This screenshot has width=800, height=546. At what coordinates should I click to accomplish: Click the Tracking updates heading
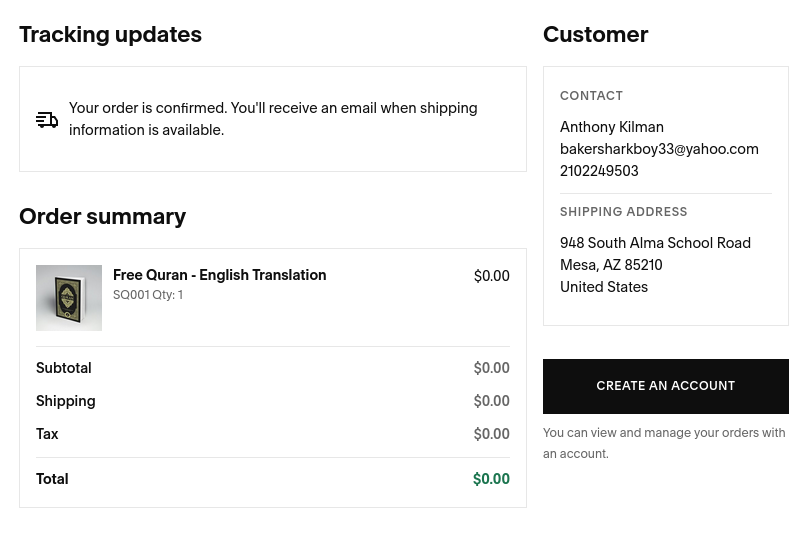pyautogui.click(x=110, y=35)
